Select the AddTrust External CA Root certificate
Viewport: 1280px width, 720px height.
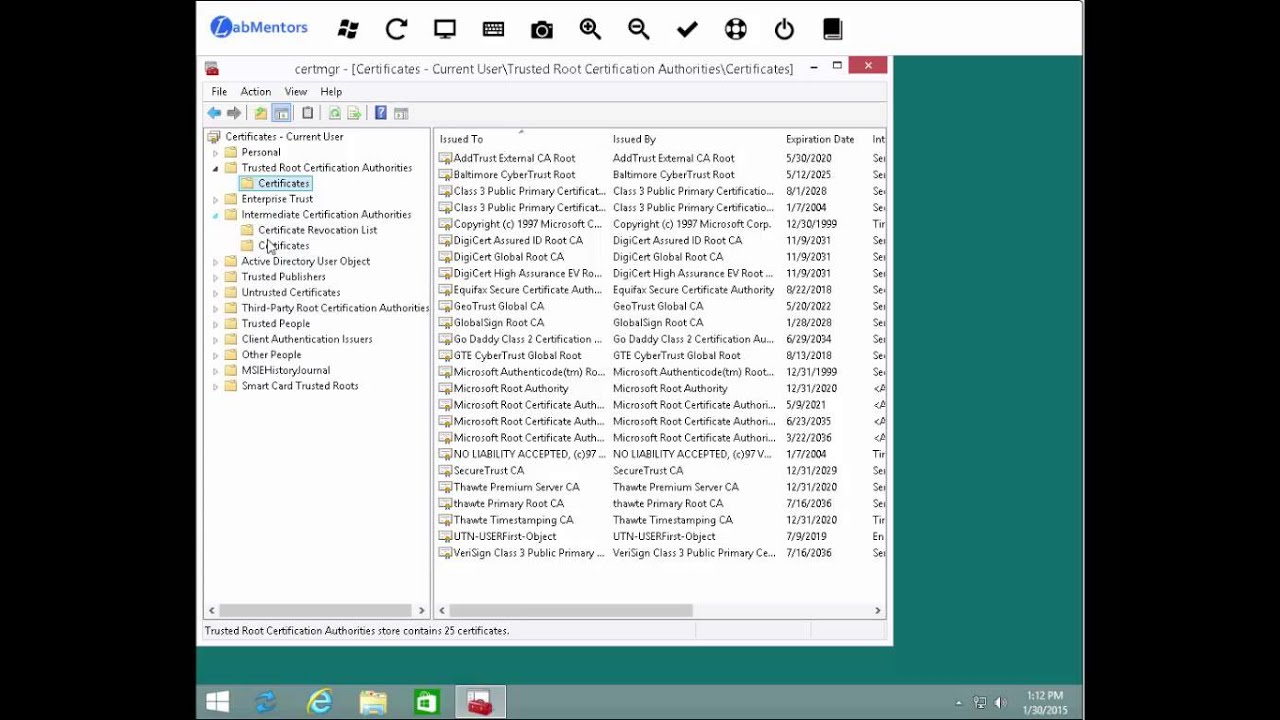pos(514,158)
